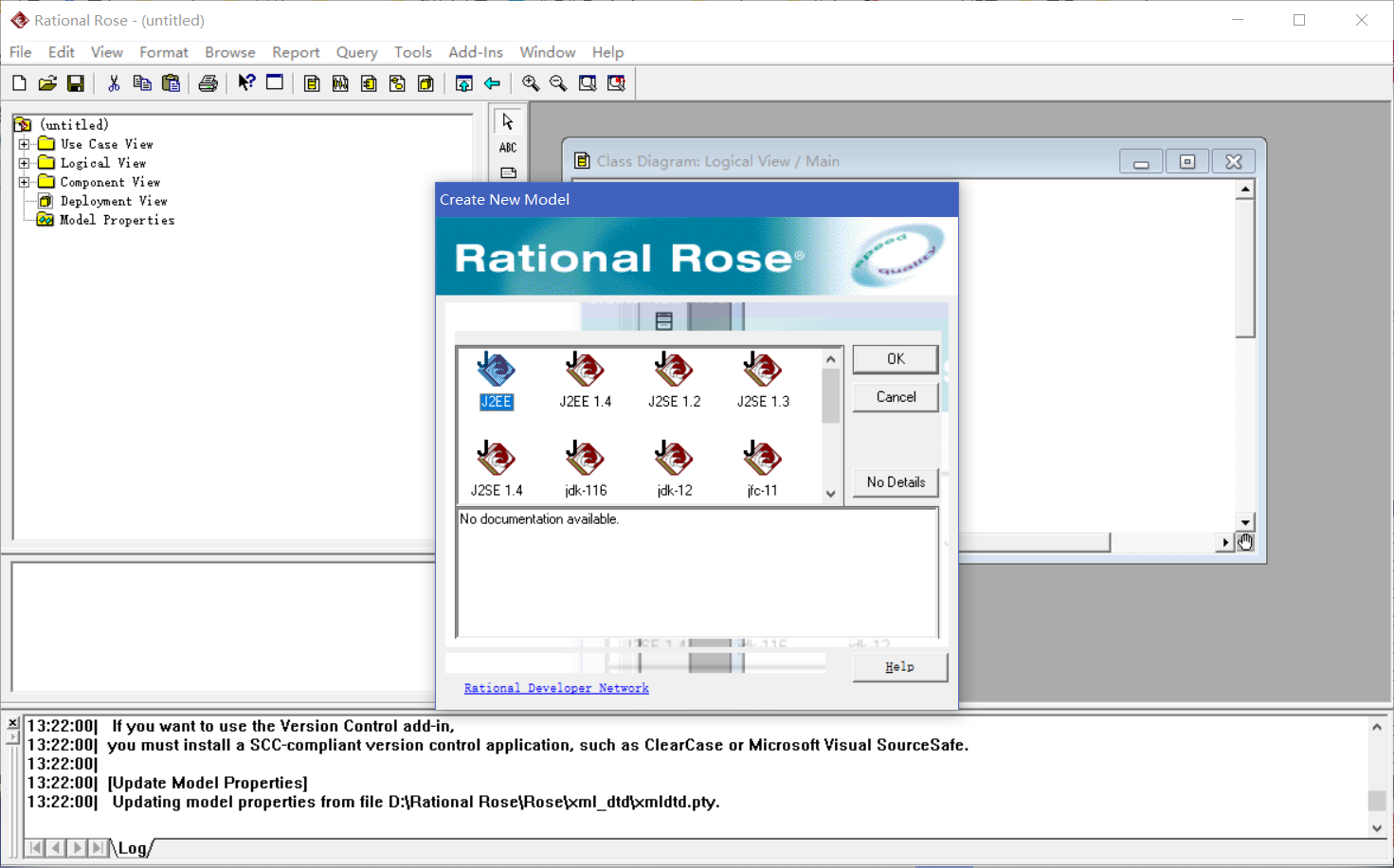Click the Zoom In magnifier icon
This screenshot has width=1394, height=868.
pos(531,83)
